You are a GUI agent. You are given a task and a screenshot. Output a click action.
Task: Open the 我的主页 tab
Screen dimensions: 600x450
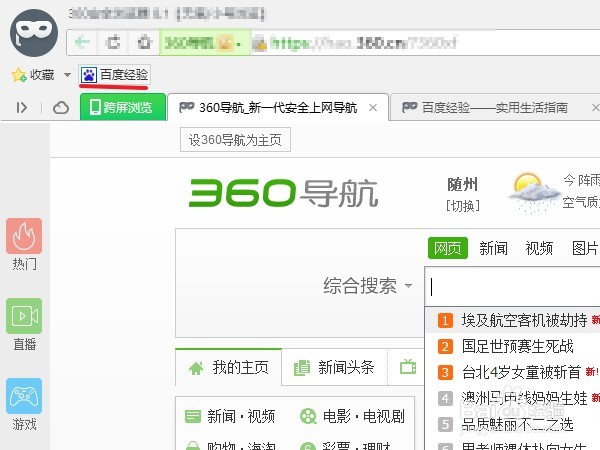click(x=228, y=367)
